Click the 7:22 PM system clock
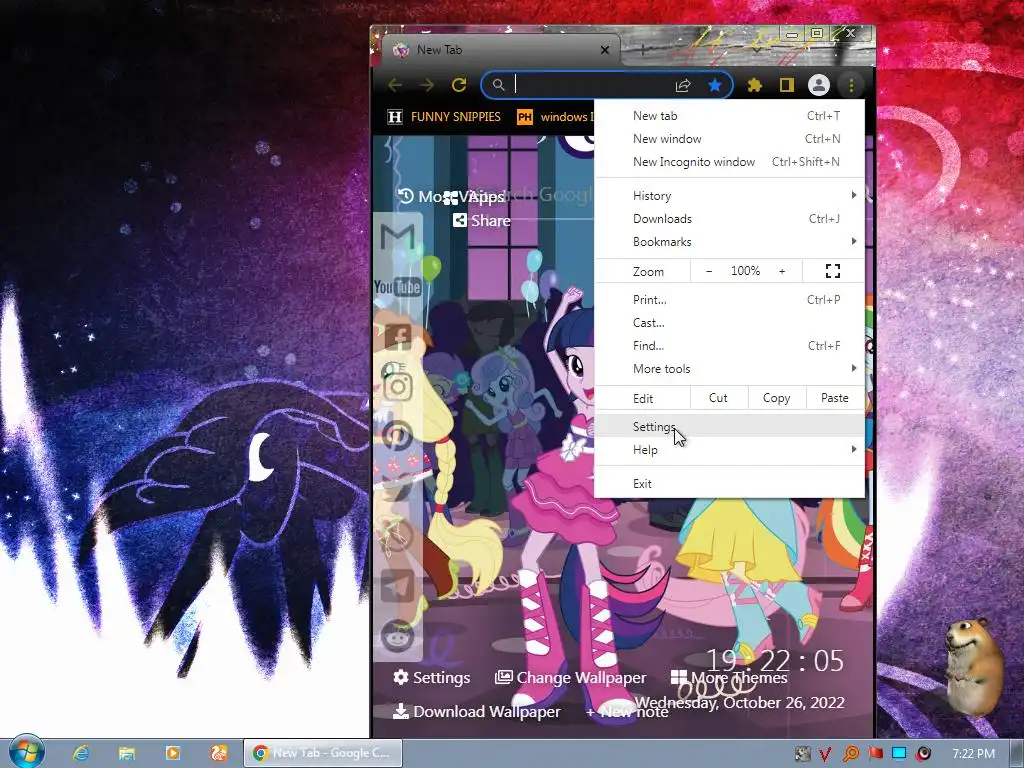 coord(973,754)
